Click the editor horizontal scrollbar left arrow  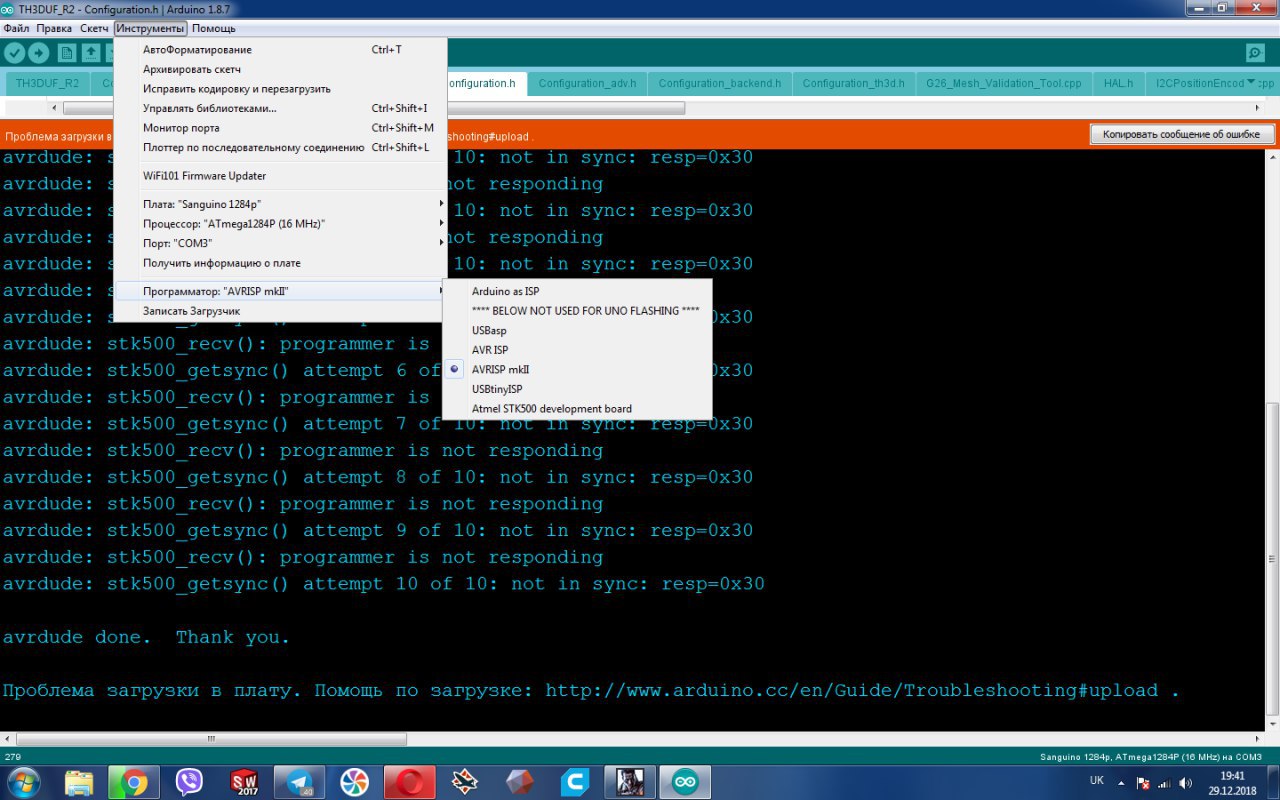coord(54,107)
